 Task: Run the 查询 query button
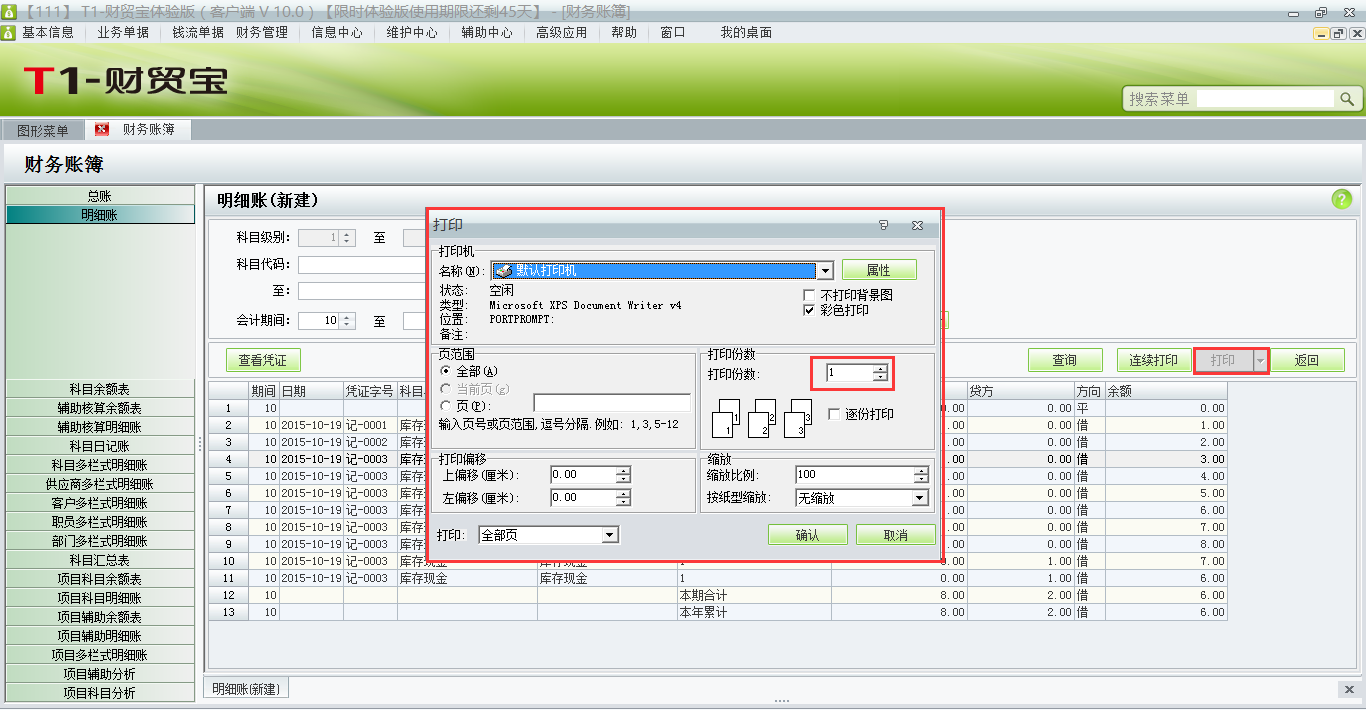click(x=1065, y=360)
